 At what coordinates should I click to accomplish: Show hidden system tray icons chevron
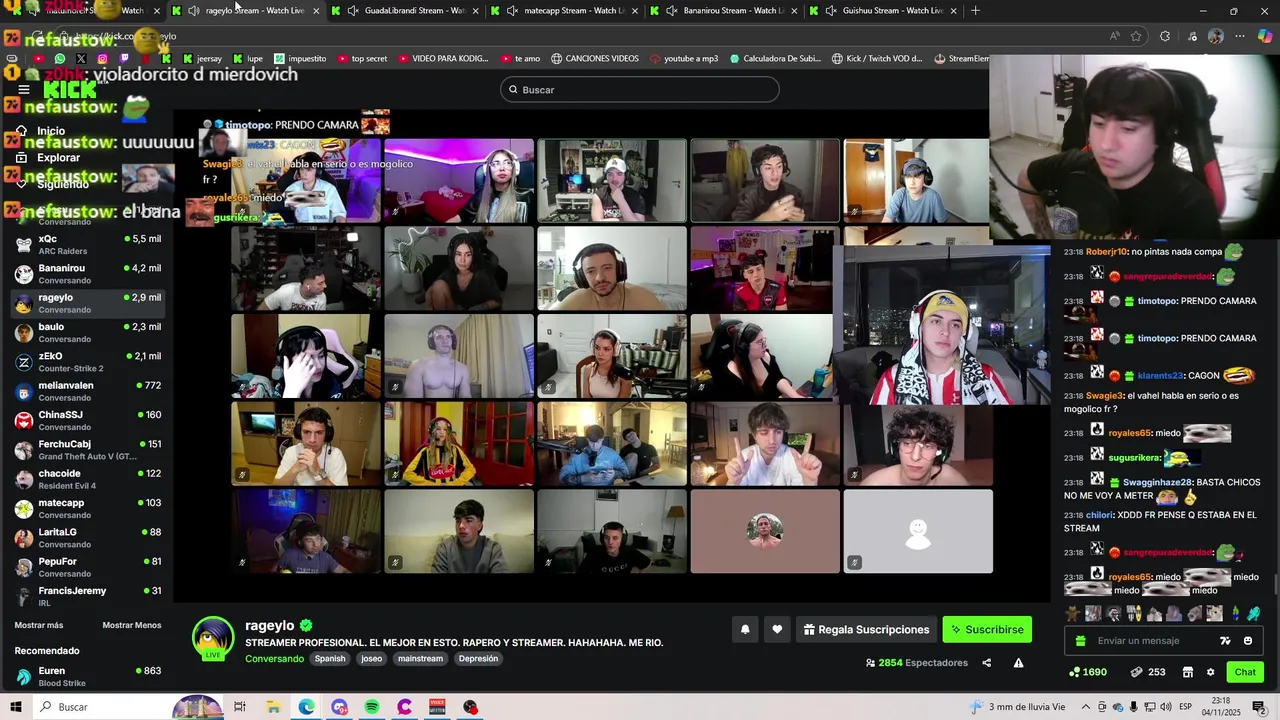pos(1086,707)
